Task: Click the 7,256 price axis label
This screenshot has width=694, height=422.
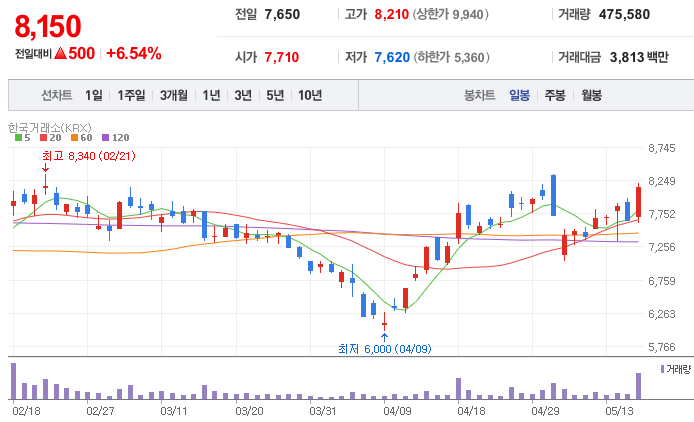Action: [662, 247]
